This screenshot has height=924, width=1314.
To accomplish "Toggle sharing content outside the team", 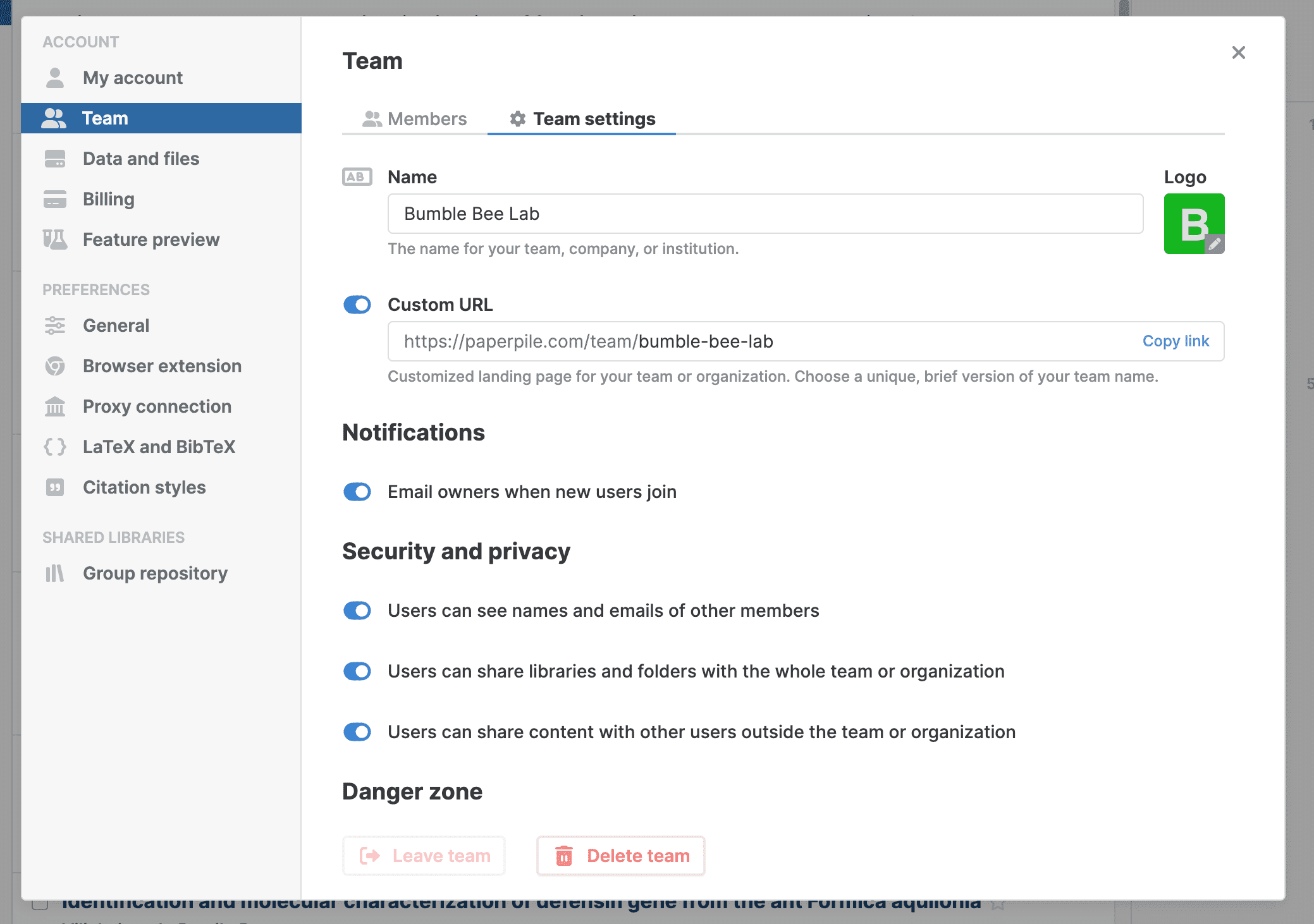I will [357, 732].
